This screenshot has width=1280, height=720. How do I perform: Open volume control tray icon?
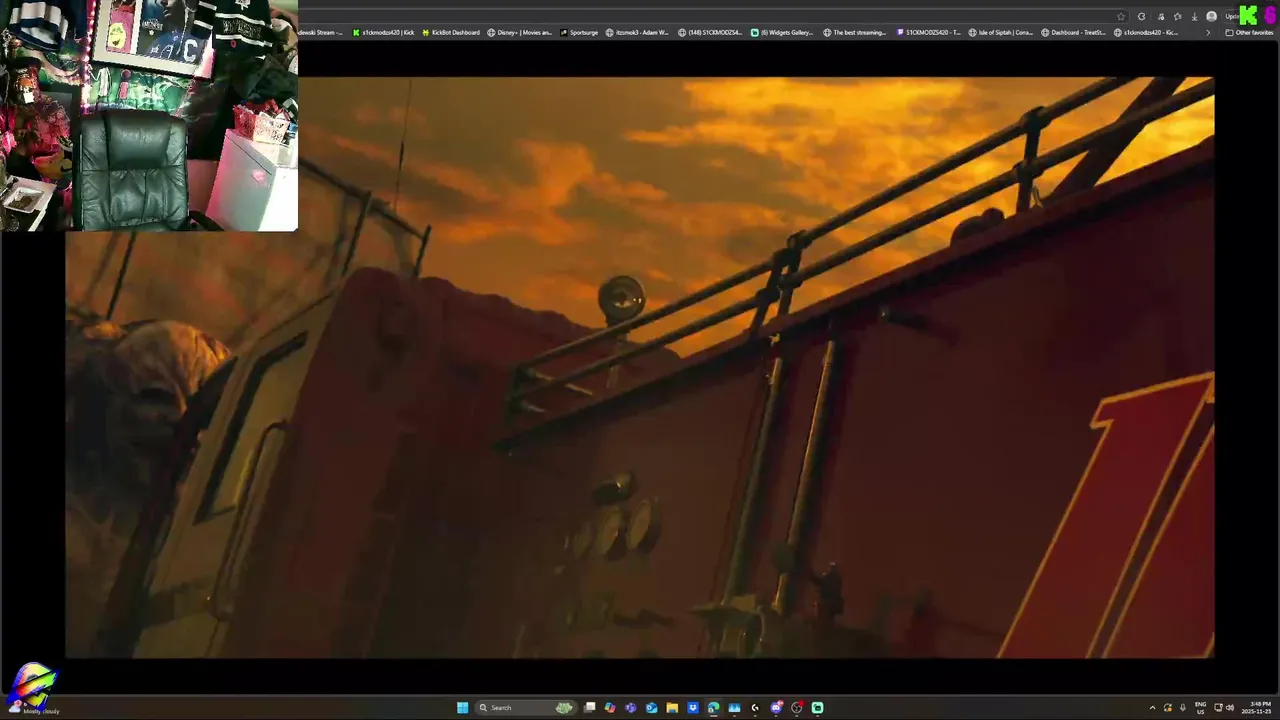(1230, 707)
